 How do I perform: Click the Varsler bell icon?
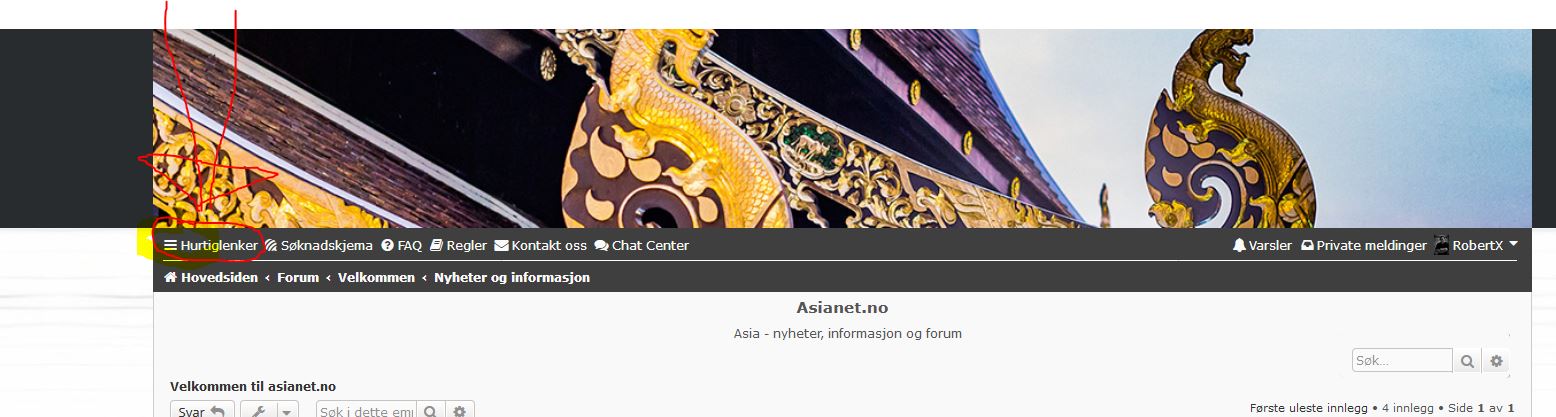[x=1240, y=245]
